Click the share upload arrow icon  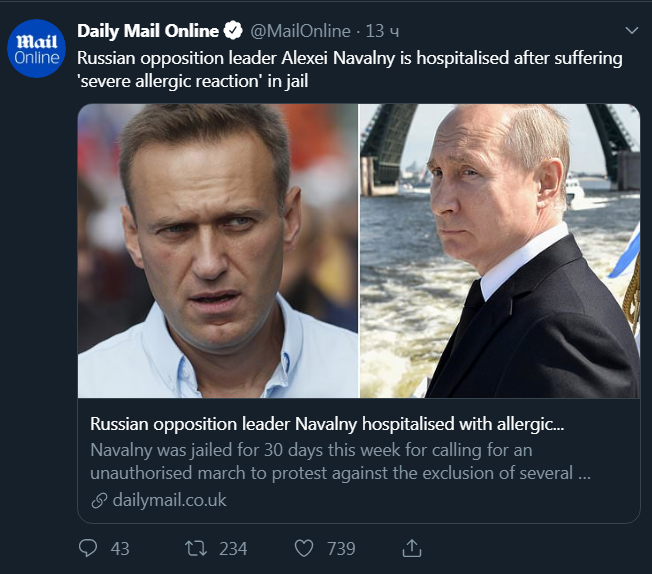pos(412,547)
